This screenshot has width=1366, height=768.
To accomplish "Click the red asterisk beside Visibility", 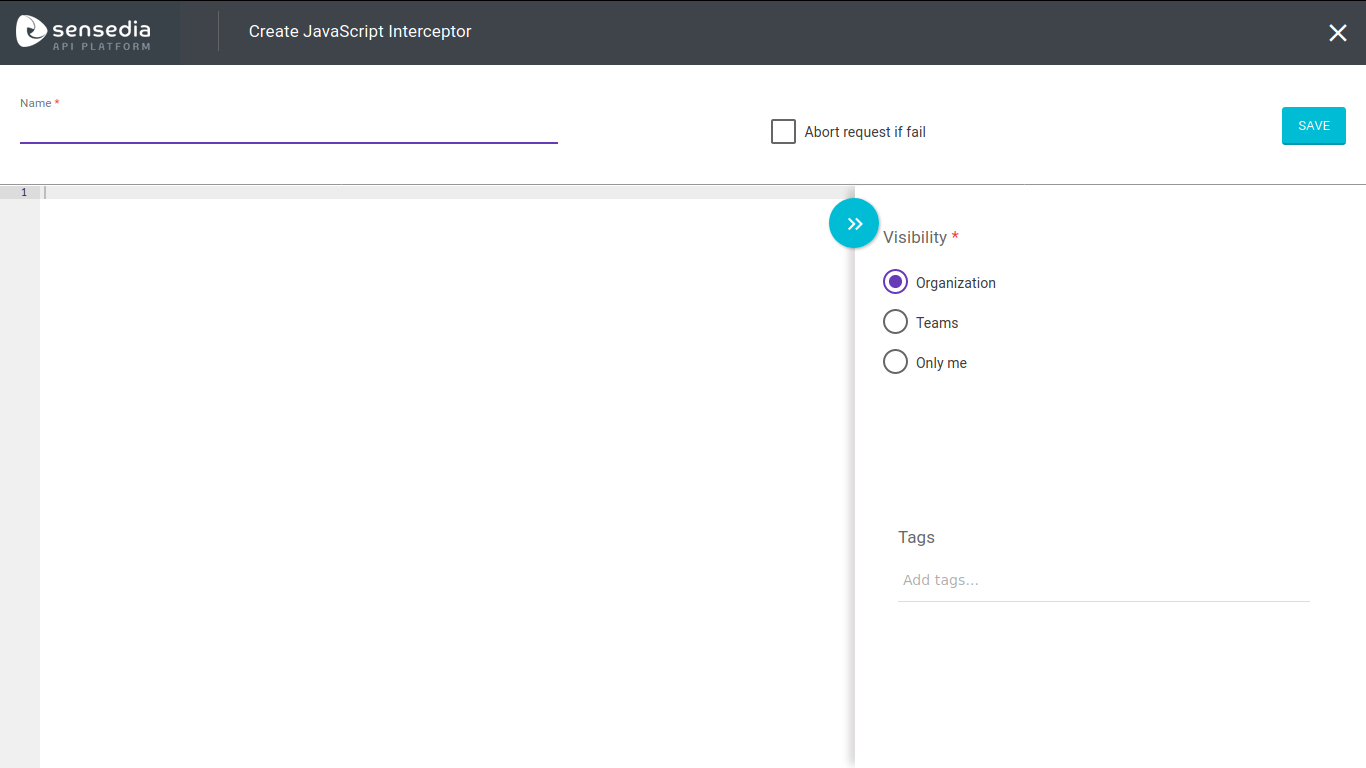I will tap(954, 237).
